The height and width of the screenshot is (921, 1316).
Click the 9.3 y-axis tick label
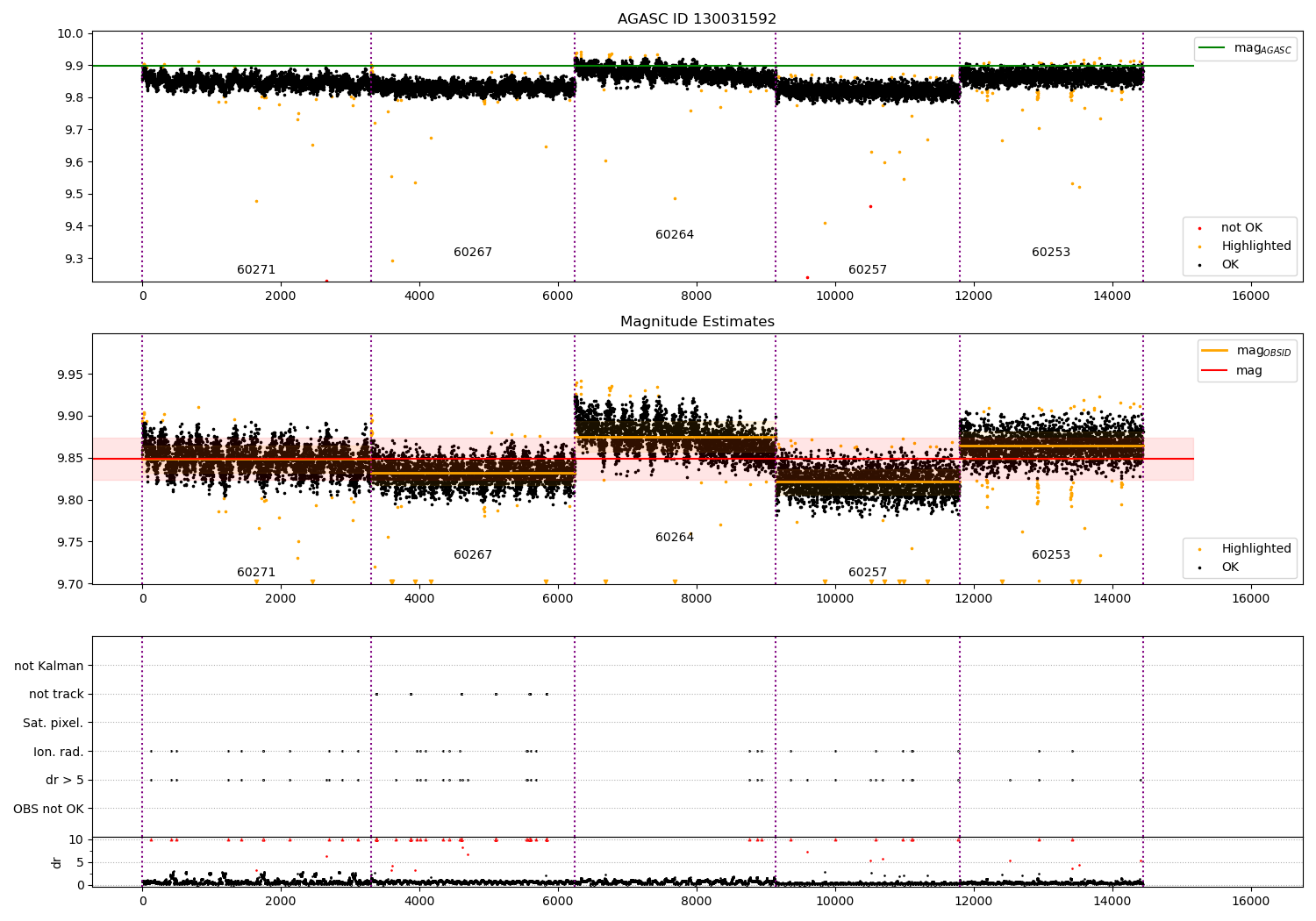pyautogui.click(x=75, y=259)
